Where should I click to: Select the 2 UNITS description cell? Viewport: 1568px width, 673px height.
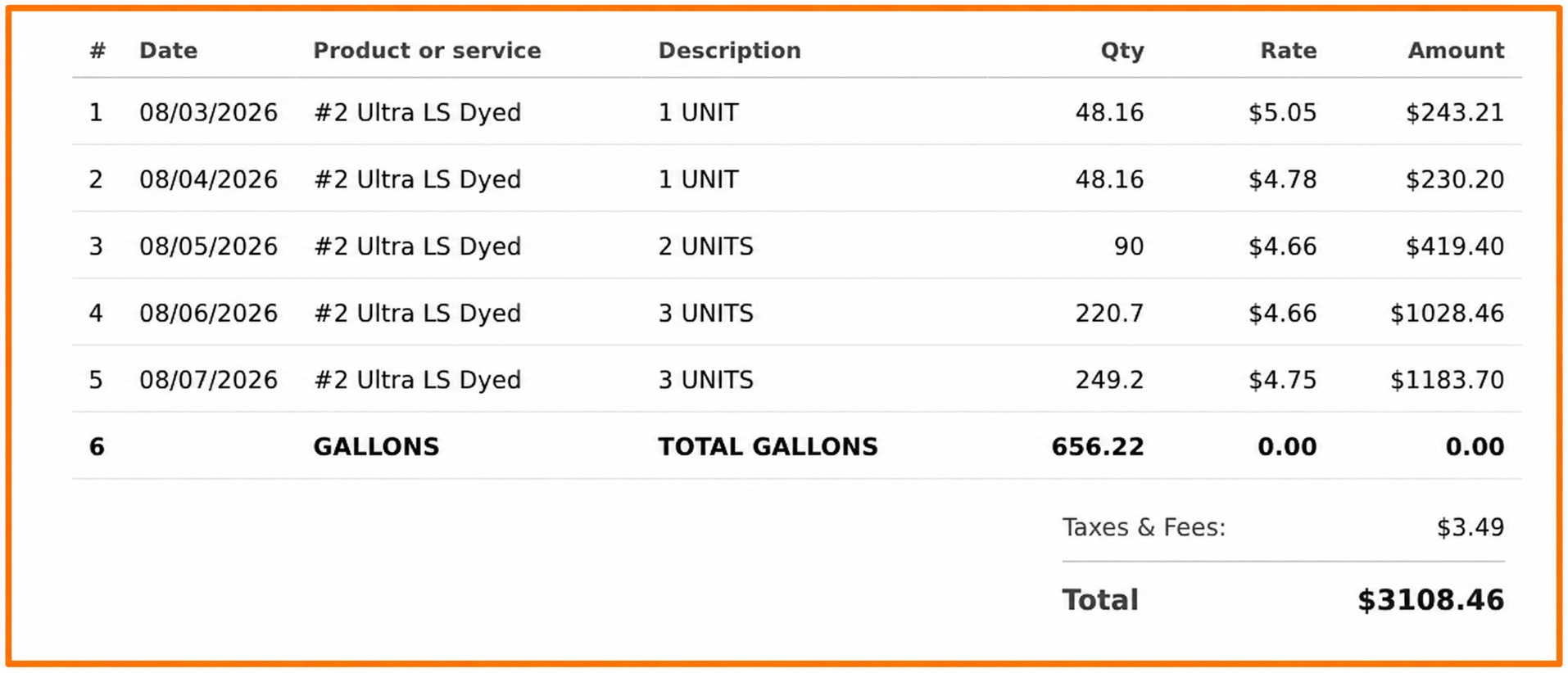coord(705,246)
